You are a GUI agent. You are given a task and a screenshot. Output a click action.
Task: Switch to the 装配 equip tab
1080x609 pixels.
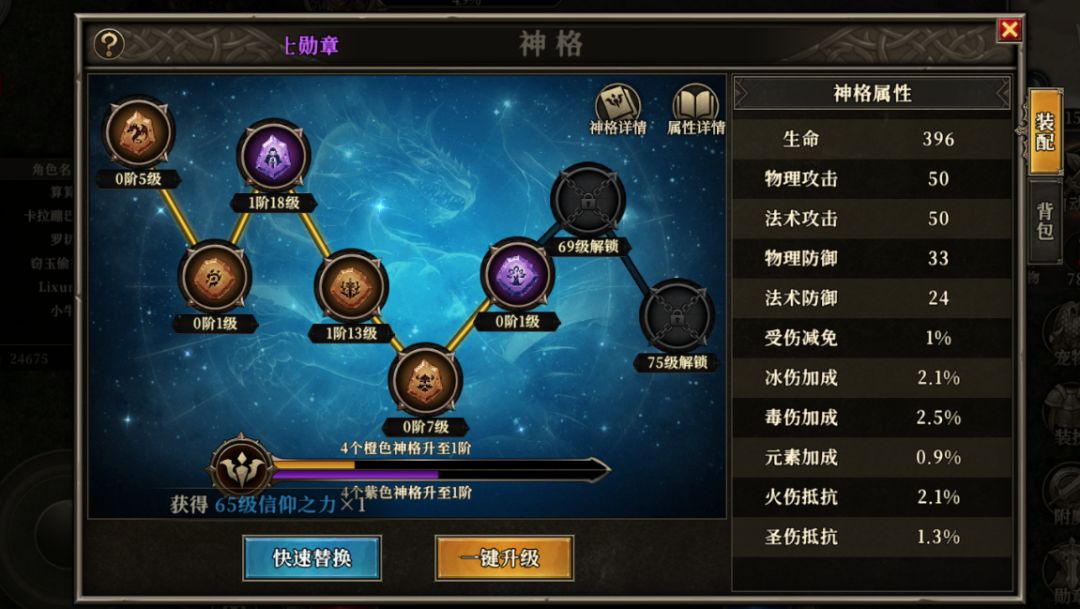pyautogui.click(x=1045, y=132)
